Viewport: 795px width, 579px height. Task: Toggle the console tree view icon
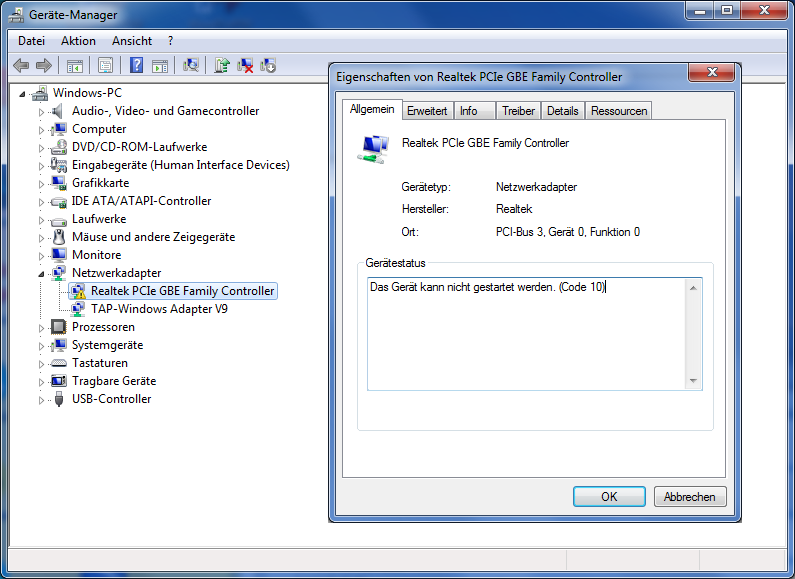(75, 65)
